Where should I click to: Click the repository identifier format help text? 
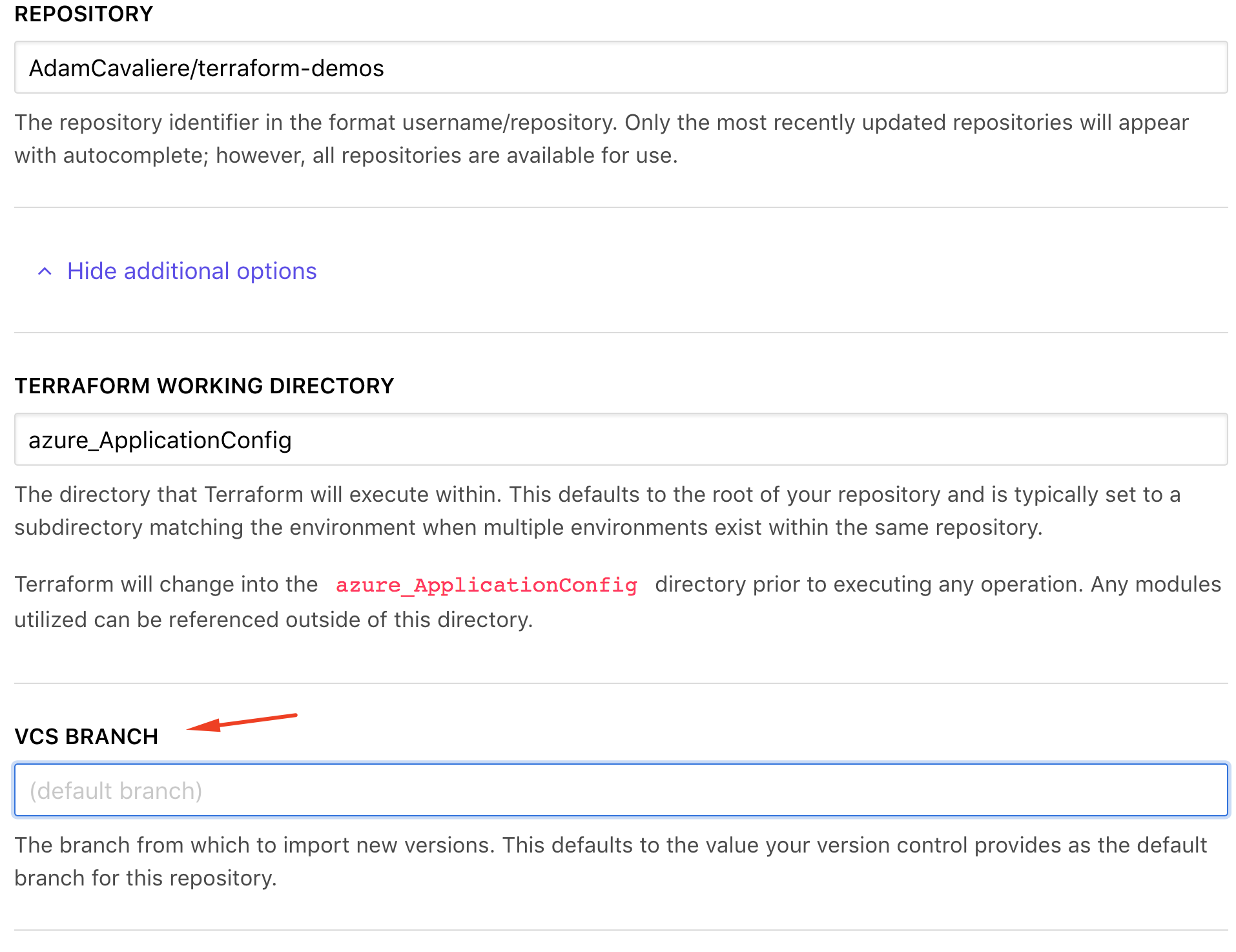tap(601, 123)
